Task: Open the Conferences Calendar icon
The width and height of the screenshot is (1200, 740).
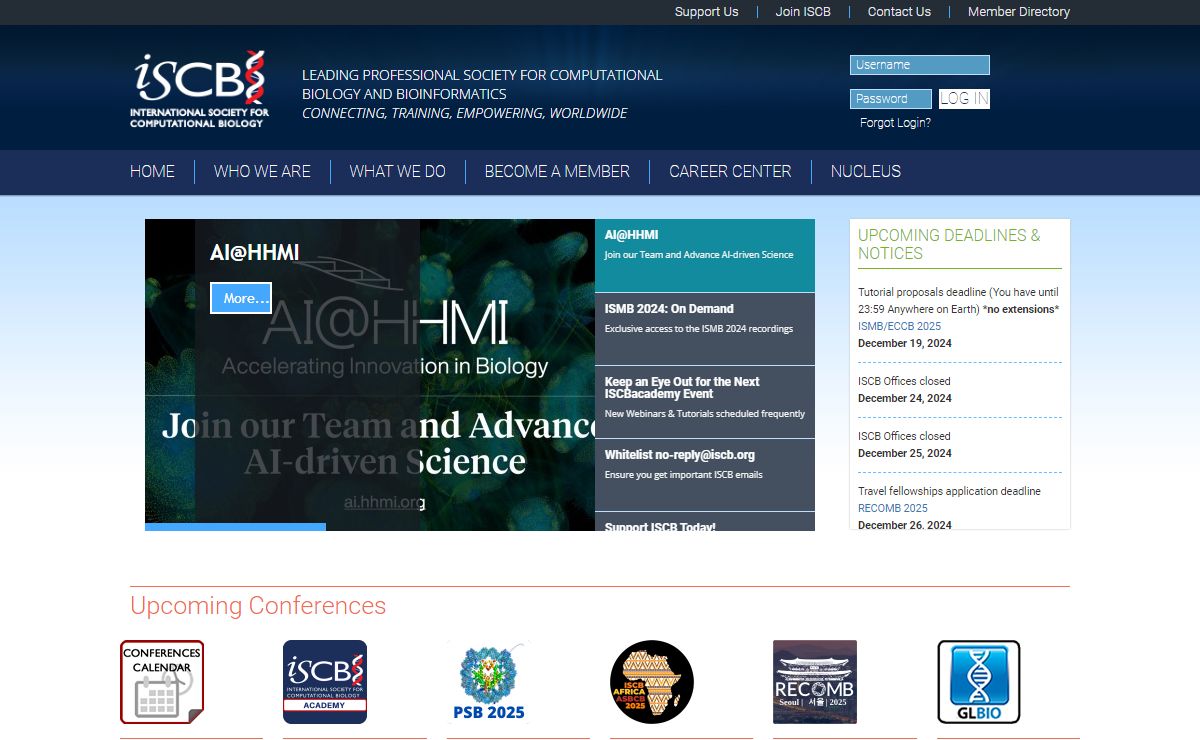Action: (x=162, y=682)
